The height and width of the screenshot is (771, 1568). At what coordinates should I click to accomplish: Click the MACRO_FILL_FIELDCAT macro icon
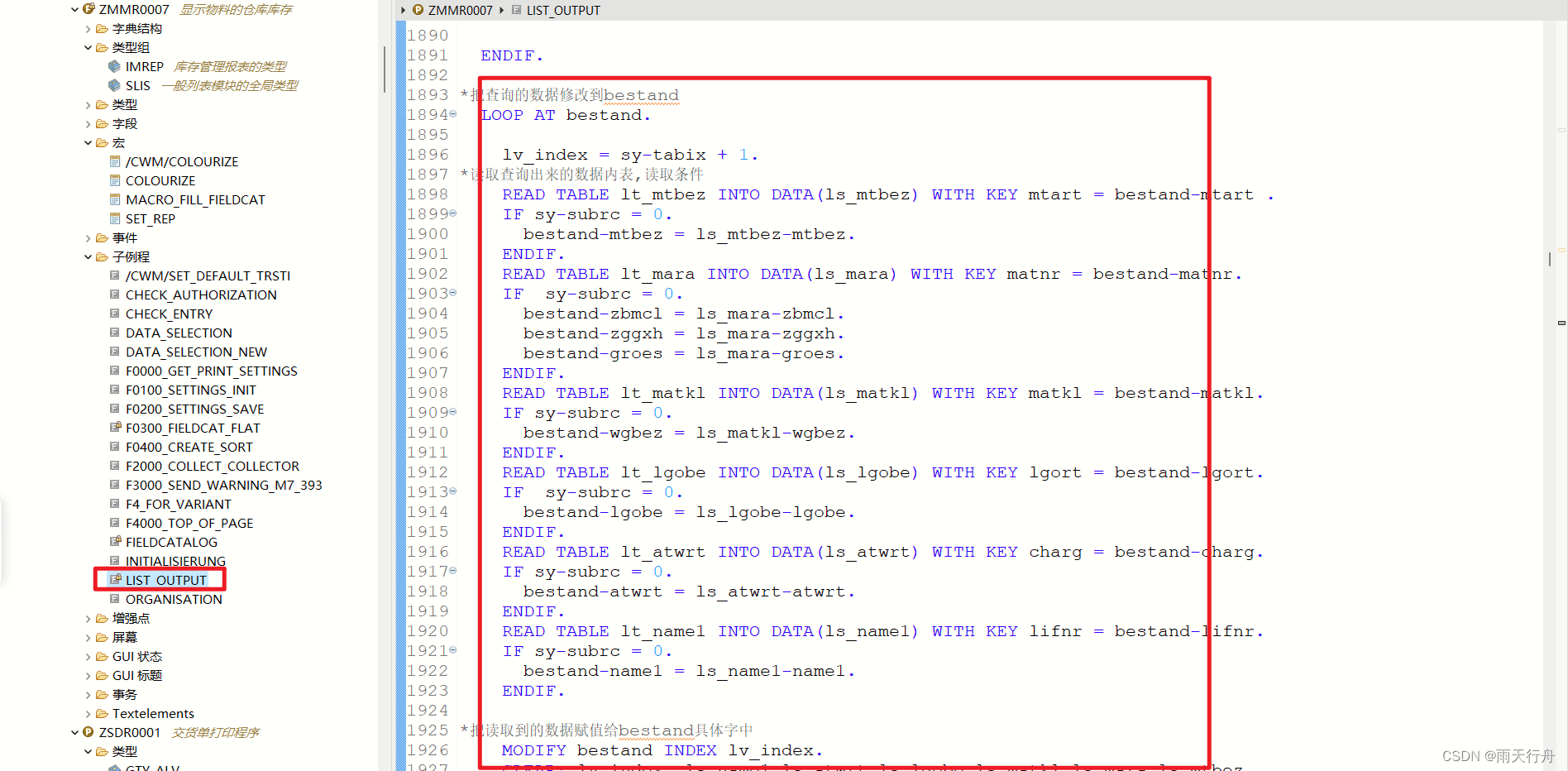115,199
